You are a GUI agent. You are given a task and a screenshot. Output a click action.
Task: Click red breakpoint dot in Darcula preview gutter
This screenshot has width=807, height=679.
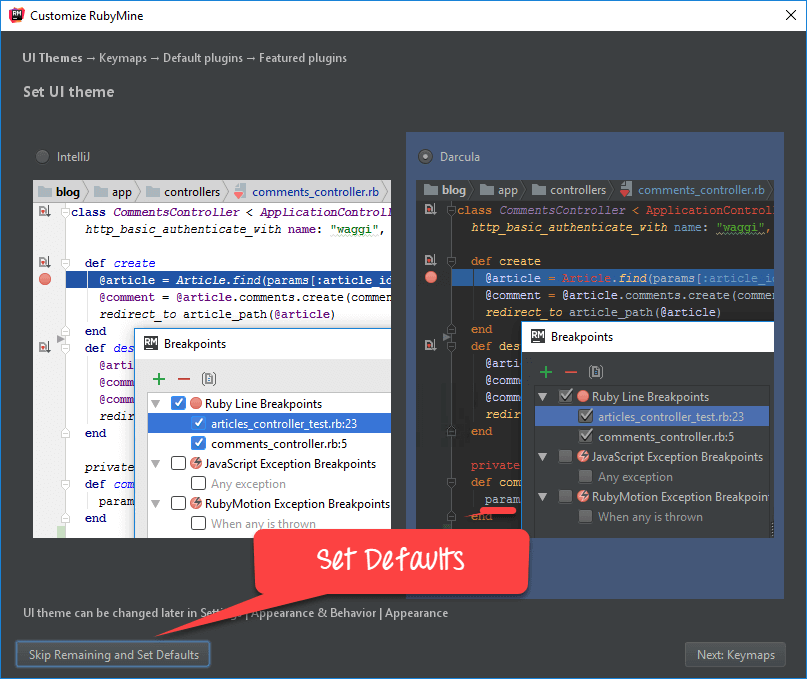[x=431, y=277]
